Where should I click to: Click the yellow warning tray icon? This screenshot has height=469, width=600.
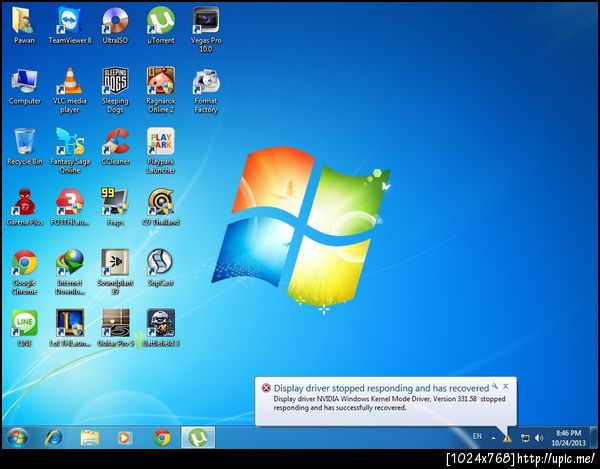pyautogui.click(x=507, y=438)
